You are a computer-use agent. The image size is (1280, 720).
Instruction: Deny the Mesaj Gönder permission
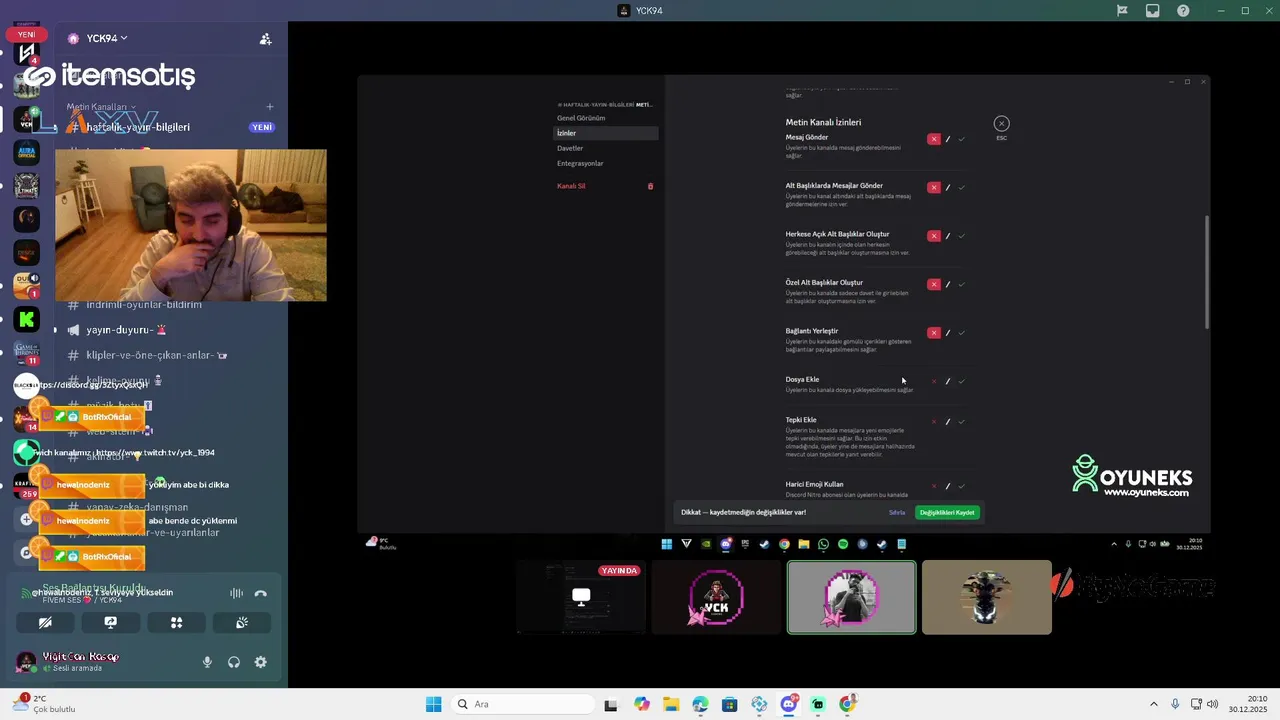(x=934, y=139)
